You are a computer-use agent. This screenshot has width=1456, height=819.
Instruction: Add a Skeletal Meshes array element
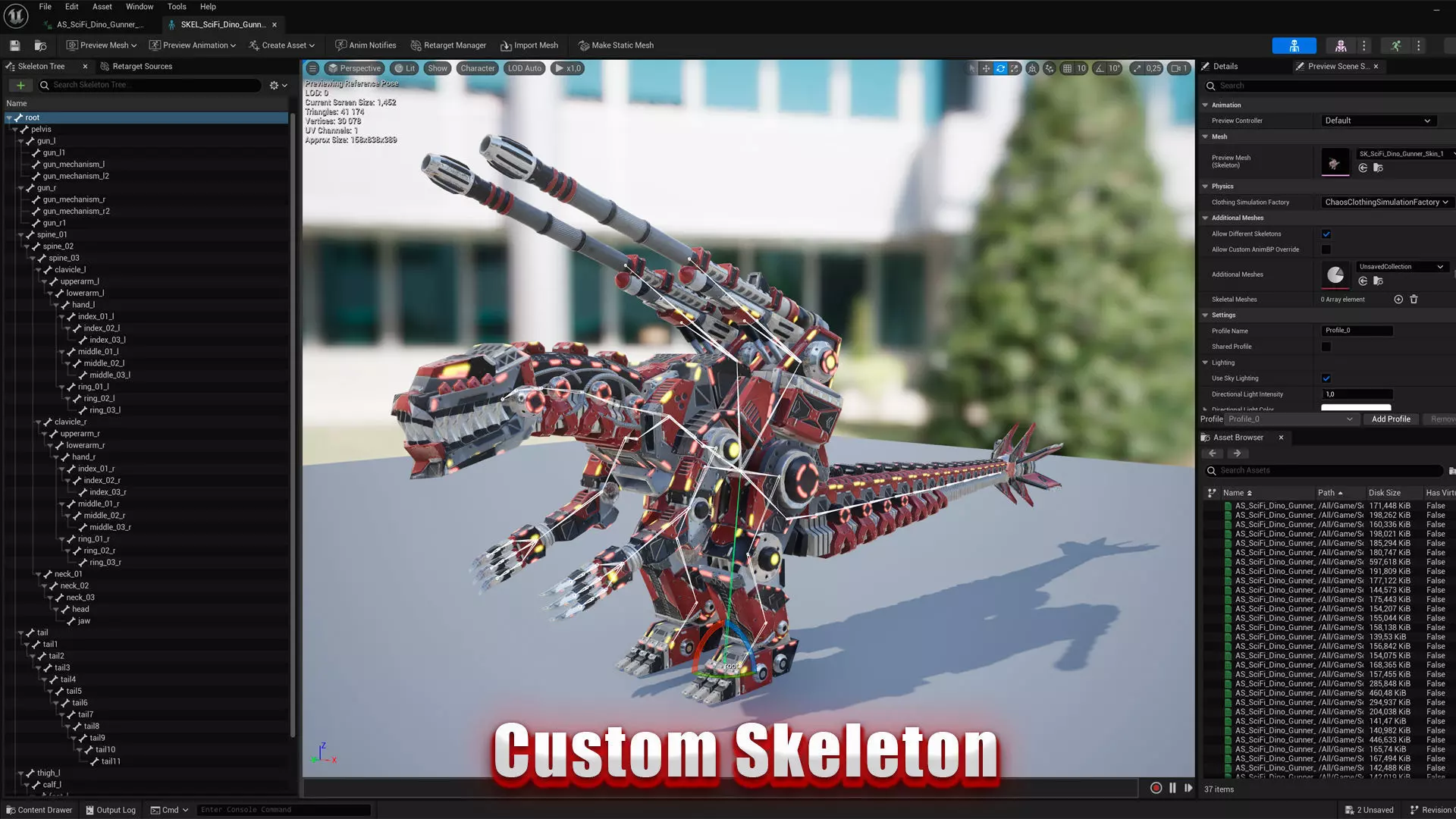1398,300
